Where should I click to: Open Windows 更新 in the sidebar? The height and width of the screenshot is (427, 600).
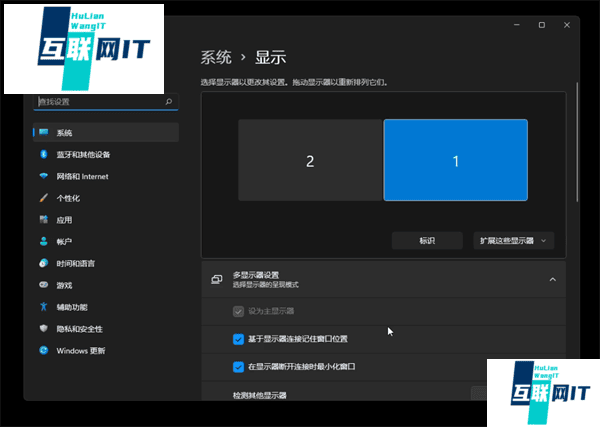80,351
